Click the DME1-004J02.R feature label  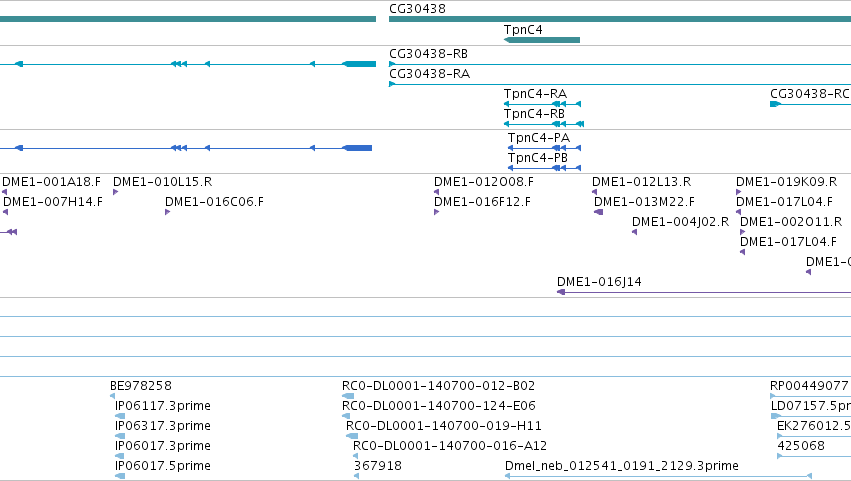(681, 222)
